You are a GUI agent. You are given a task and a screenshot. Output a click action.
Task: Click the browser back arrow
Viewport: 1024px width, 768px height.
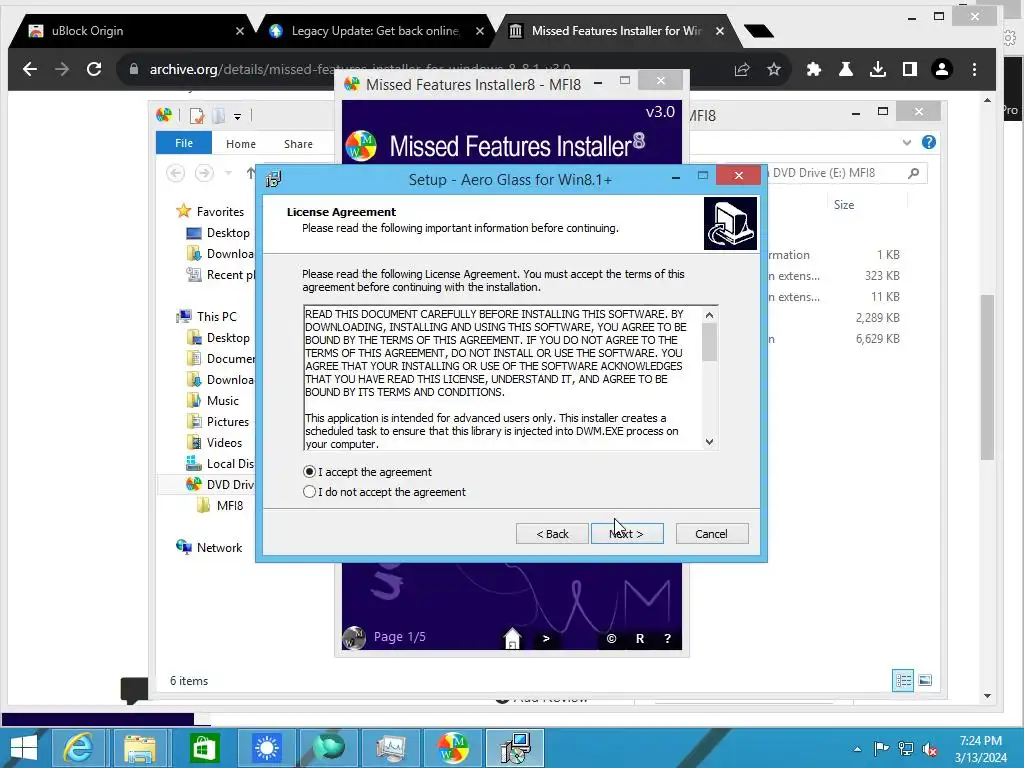coord(30,69)
